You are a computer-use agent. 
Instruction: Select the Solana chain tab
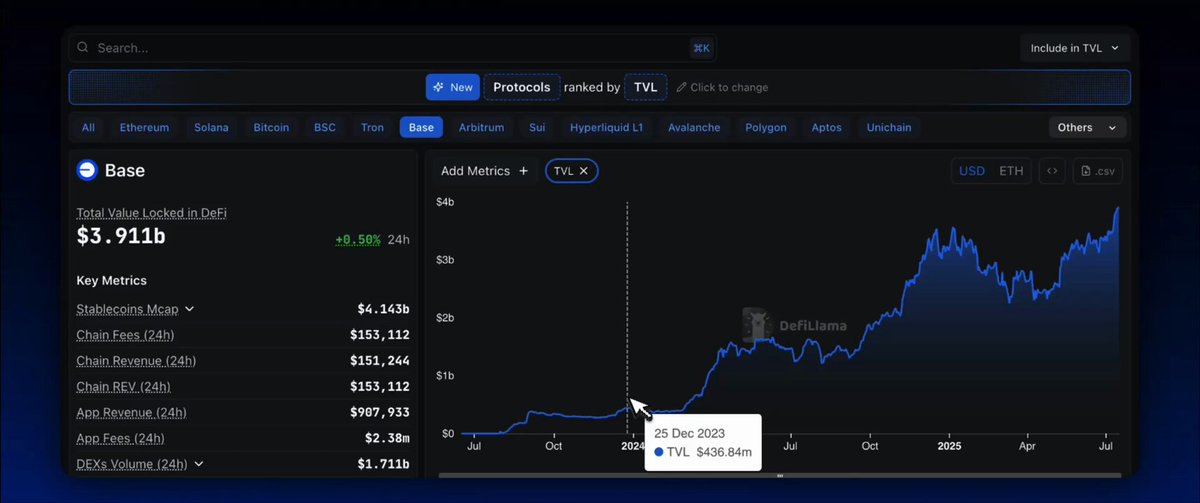pos(211,127)
